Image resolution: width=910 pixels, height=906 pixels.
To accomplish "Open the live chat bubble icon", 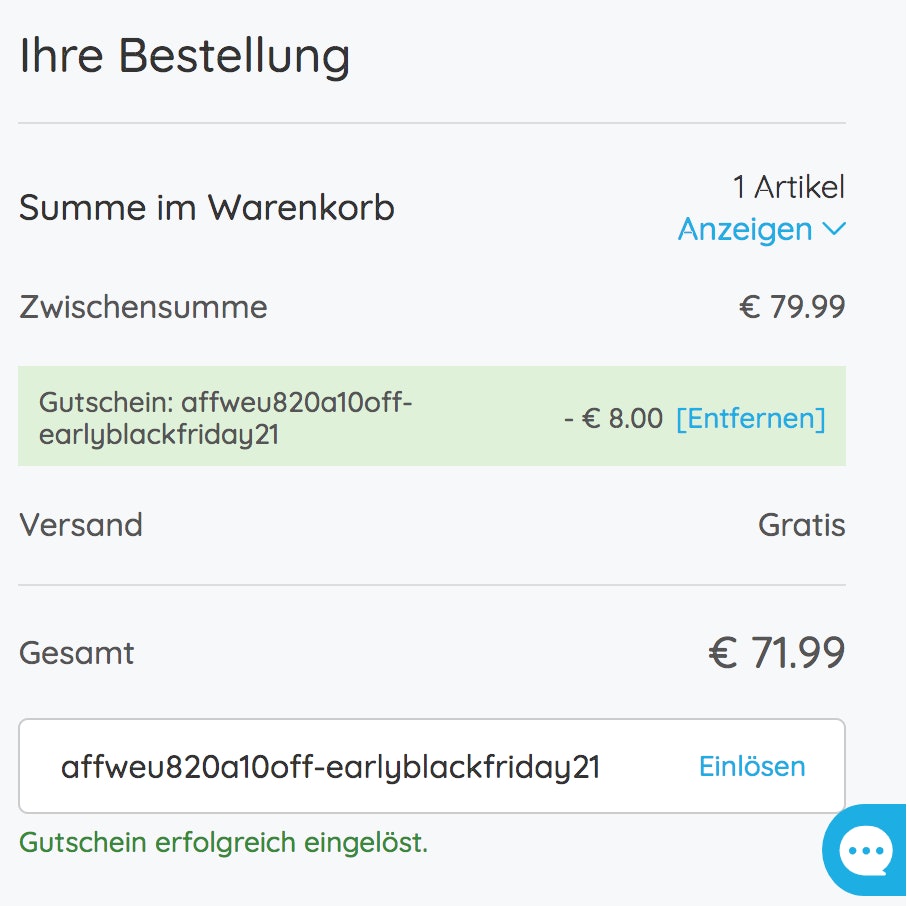I will pyautogui.click(x=866, y=851).
